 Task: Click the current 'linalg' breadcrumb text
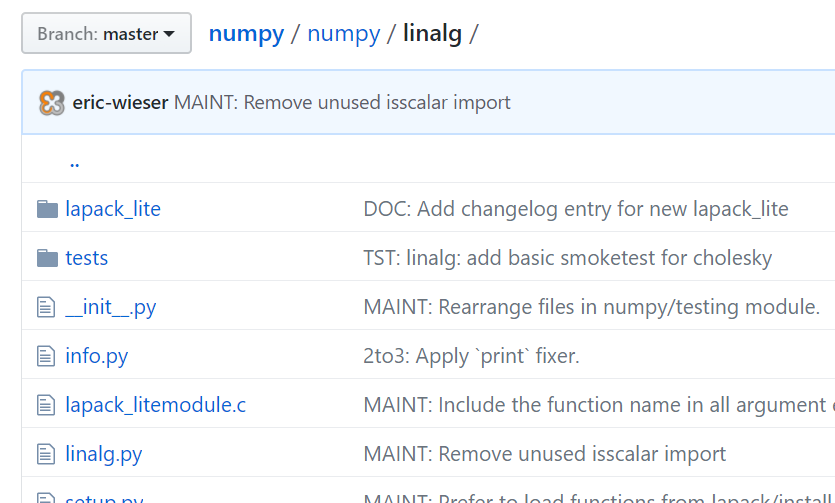432,34
